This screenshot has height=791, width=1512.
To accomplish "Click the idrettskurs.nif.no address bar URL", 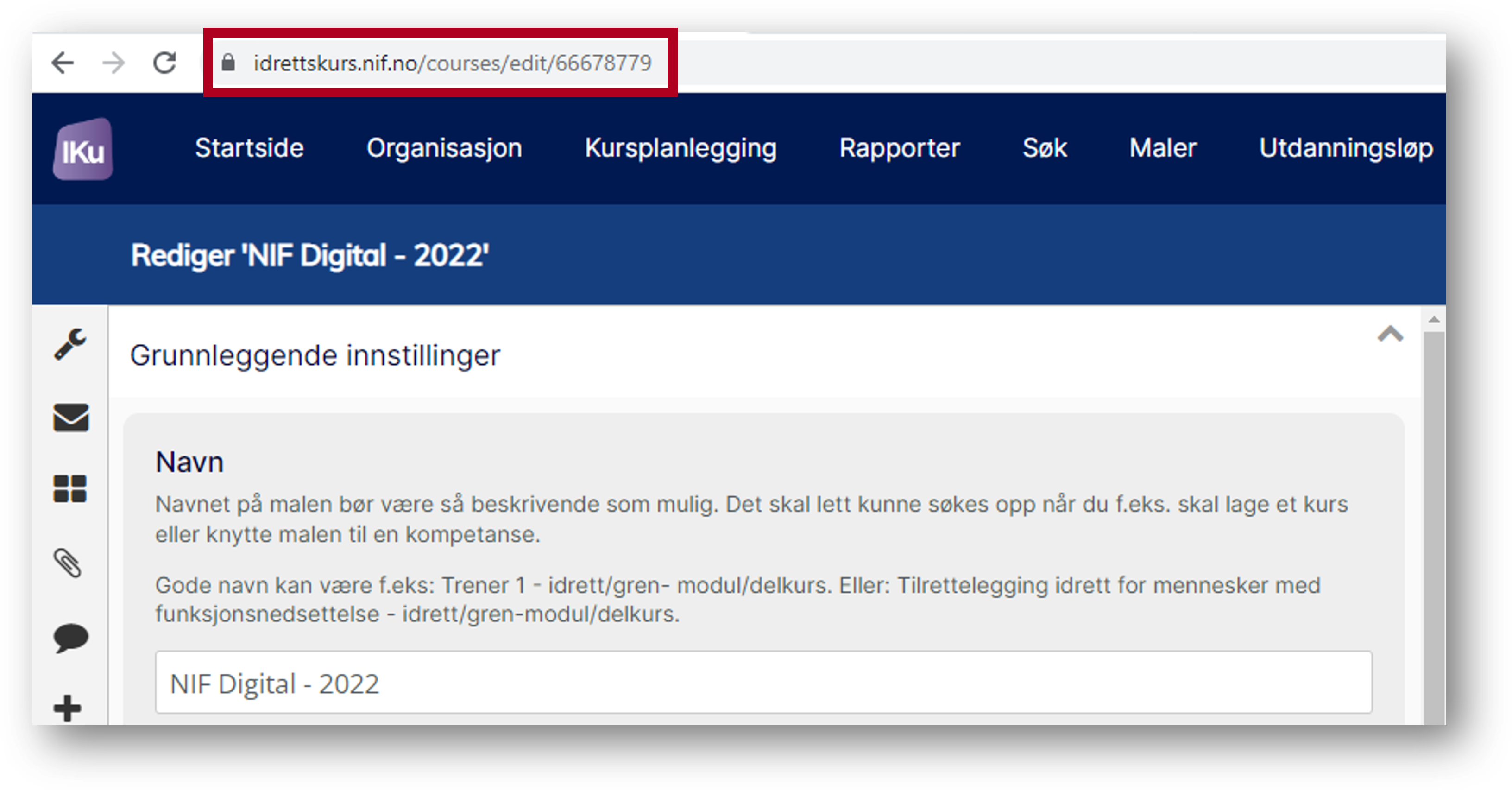I will [x=452, y=63].
